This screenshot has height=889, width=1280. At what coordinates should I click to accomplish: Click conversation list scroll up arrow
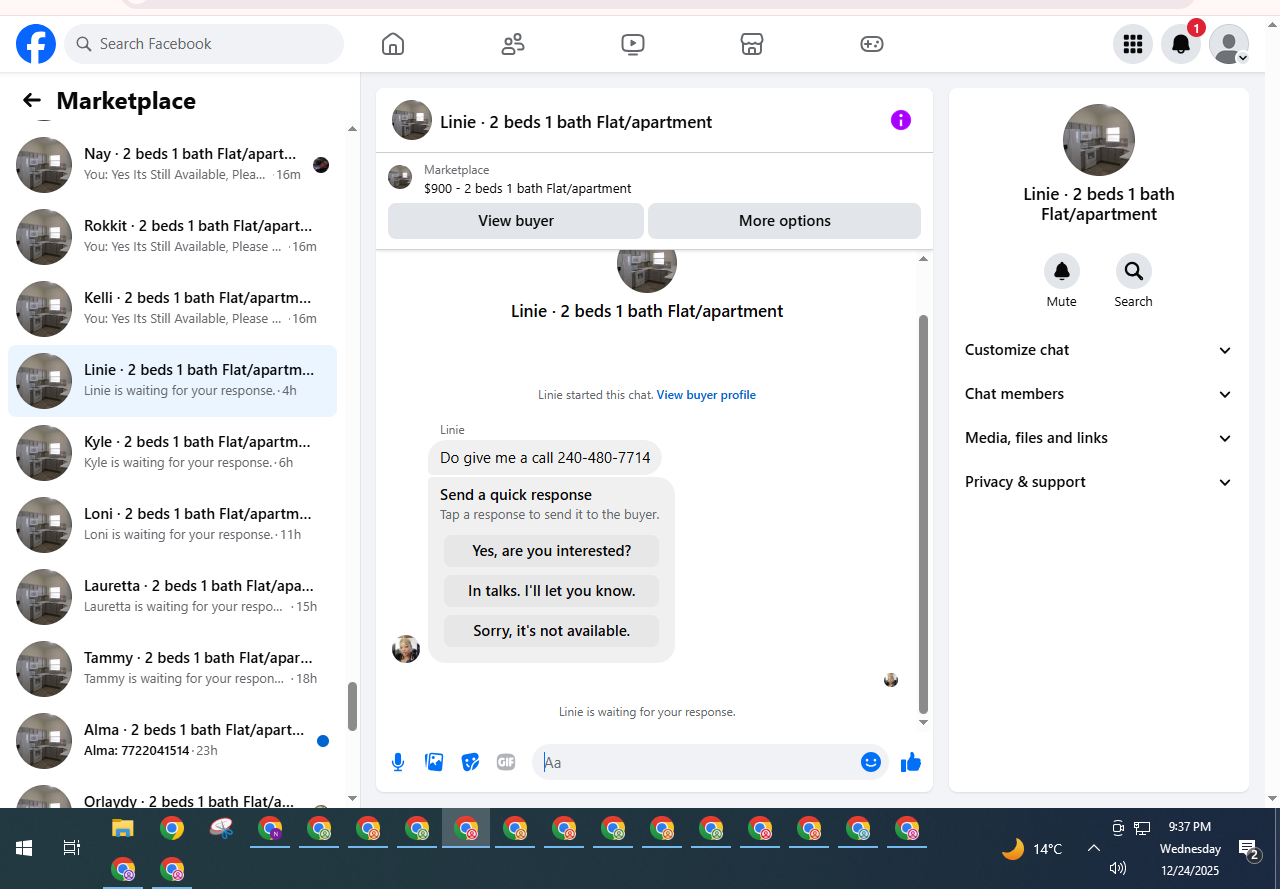(x=352, y=129)
